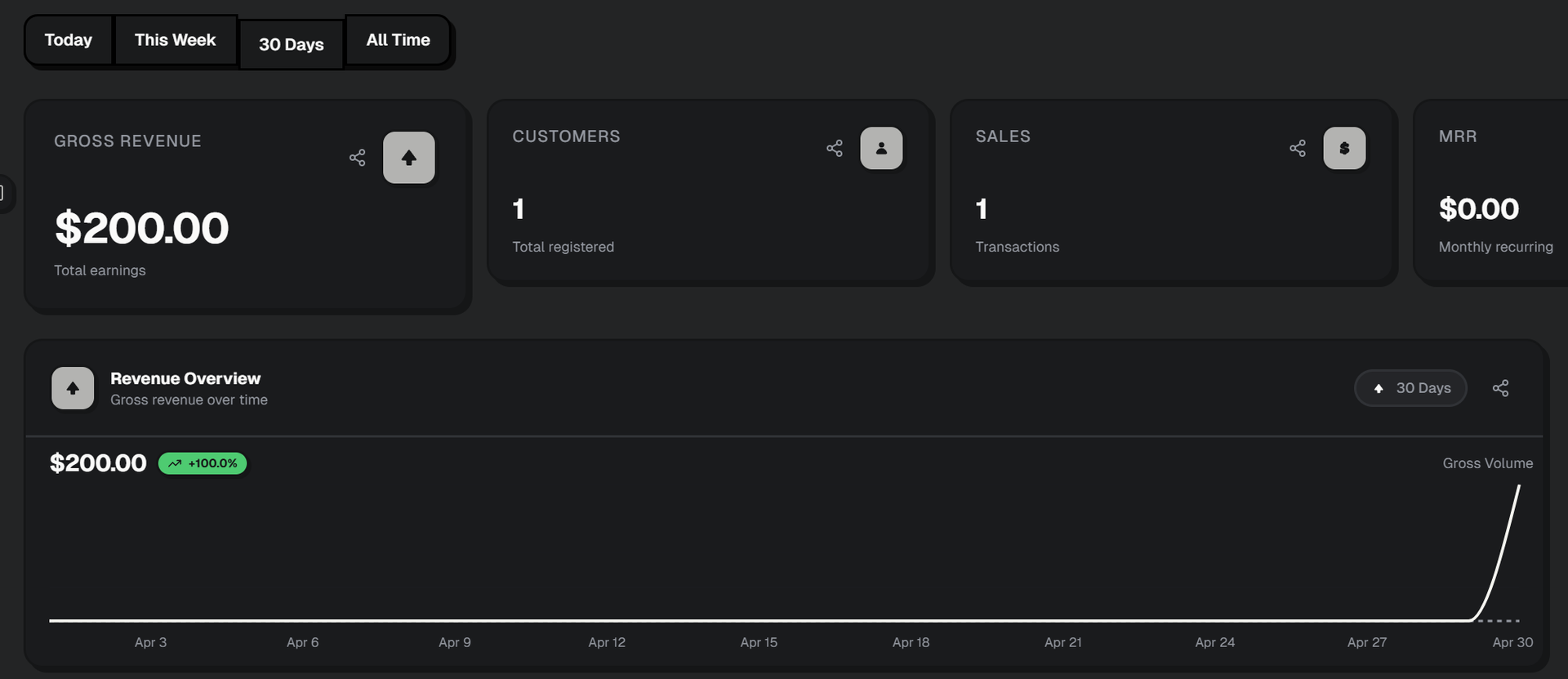The height and width of the screenshot is (679, 1568).
Task: Click the up-arrow icon on Gross Revenue
Action: pyautogui.click(x=408, y=158)
